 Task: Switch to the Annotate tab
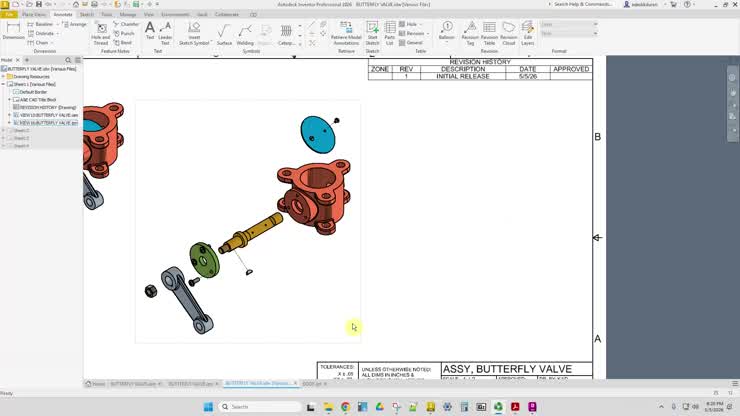(63, 15)
